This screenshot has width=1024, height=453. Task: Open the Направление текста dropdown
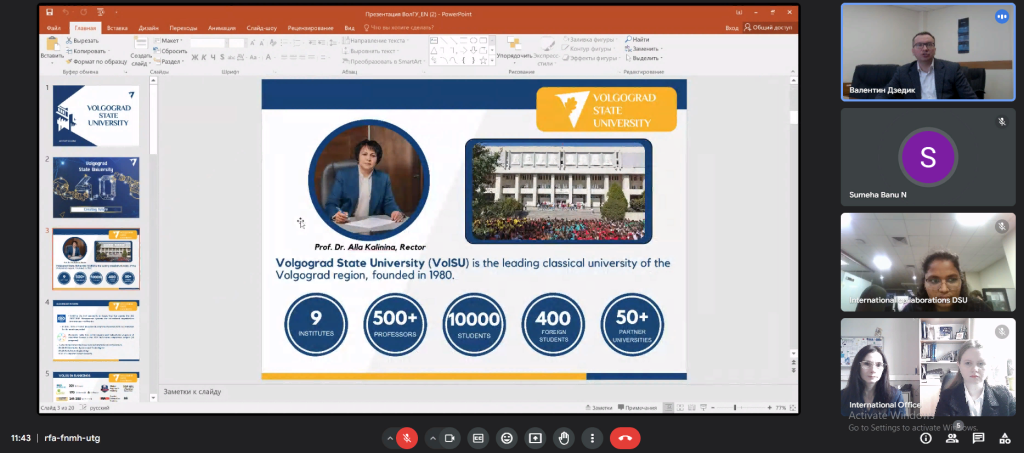pyautogui.click(x=376, y=40)
